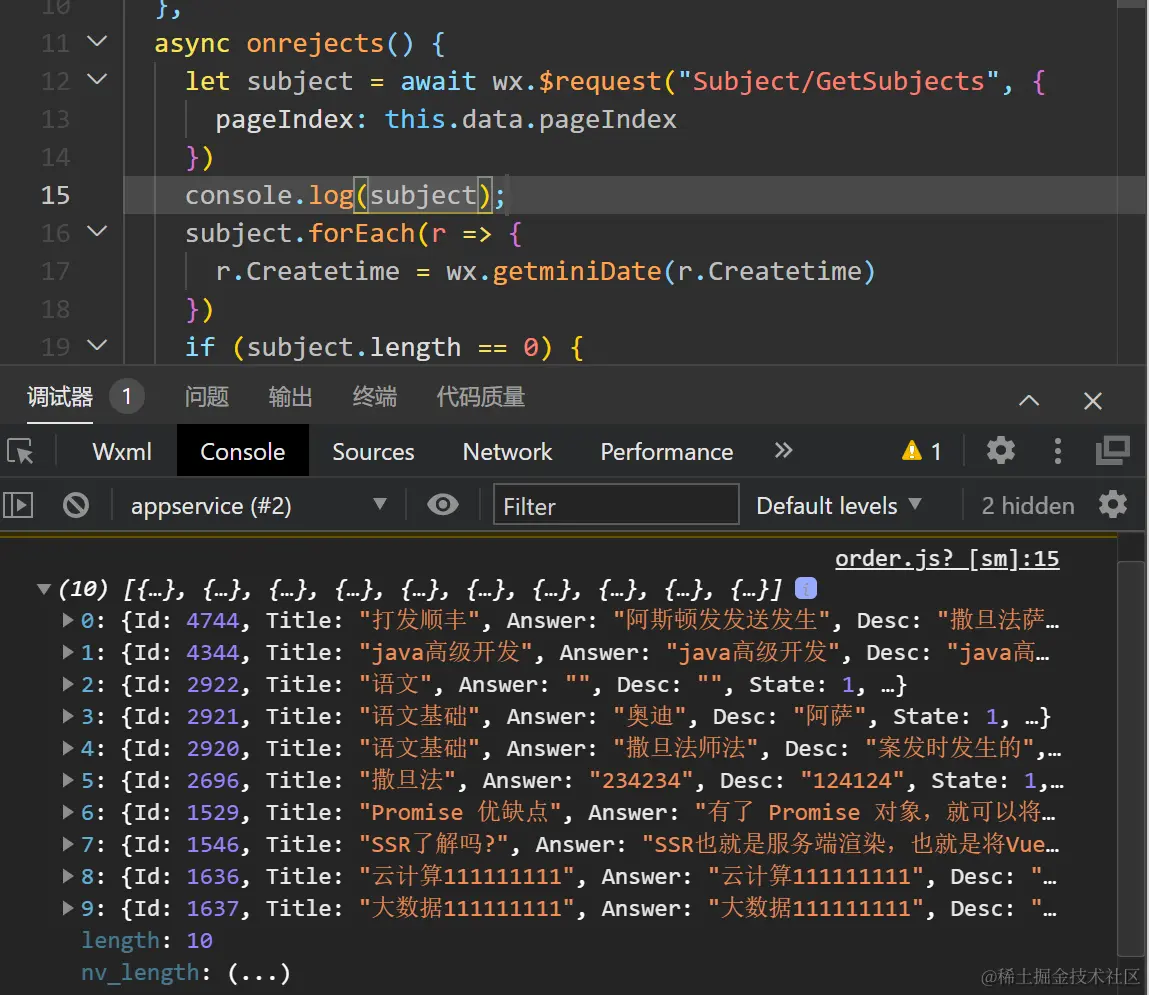
Task: Fold code block at line 12
Action: click(x=97, y=78)
